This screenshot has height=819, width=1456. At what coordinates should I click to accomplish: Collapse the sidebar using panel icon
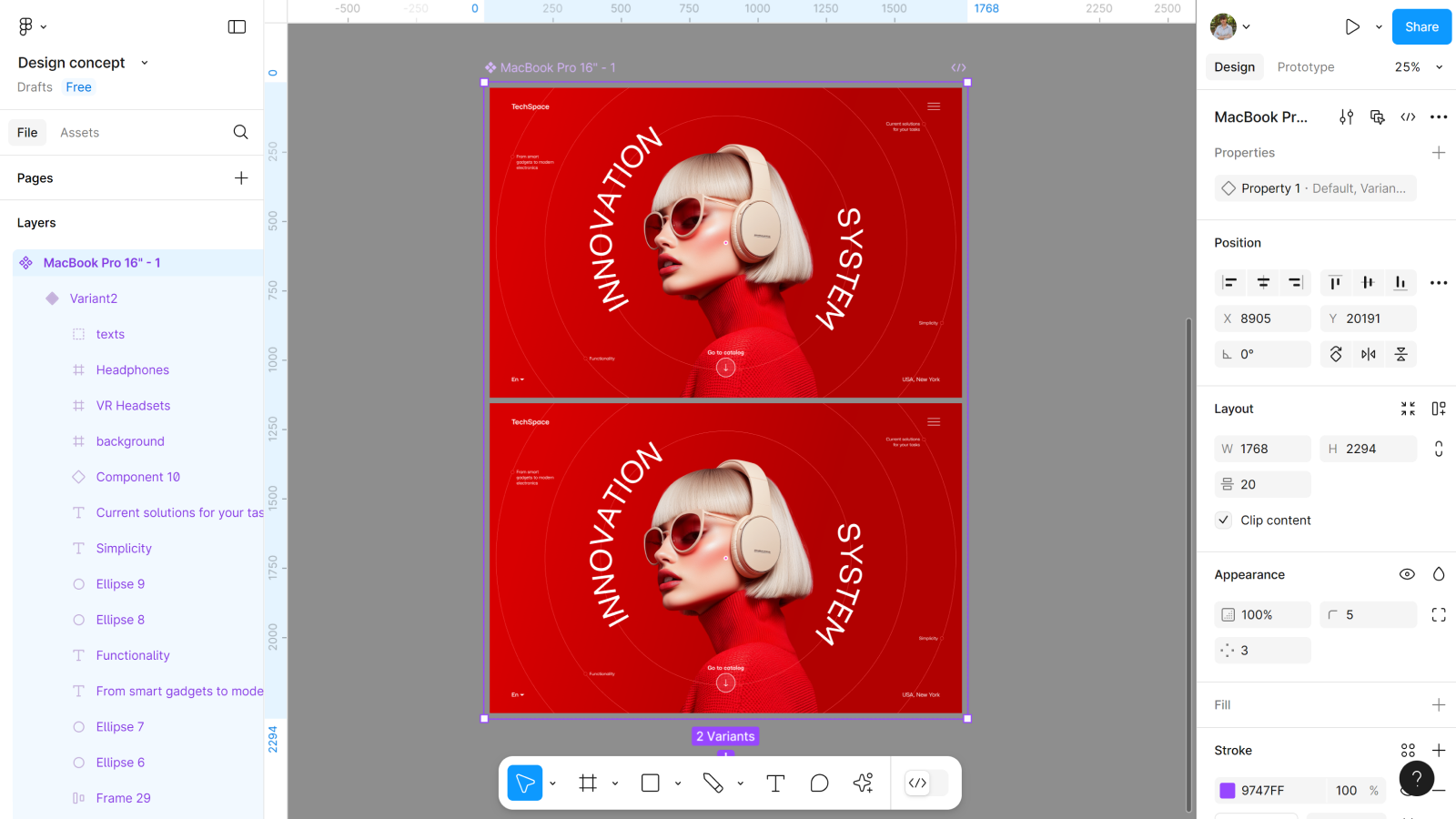click(237, 26)
